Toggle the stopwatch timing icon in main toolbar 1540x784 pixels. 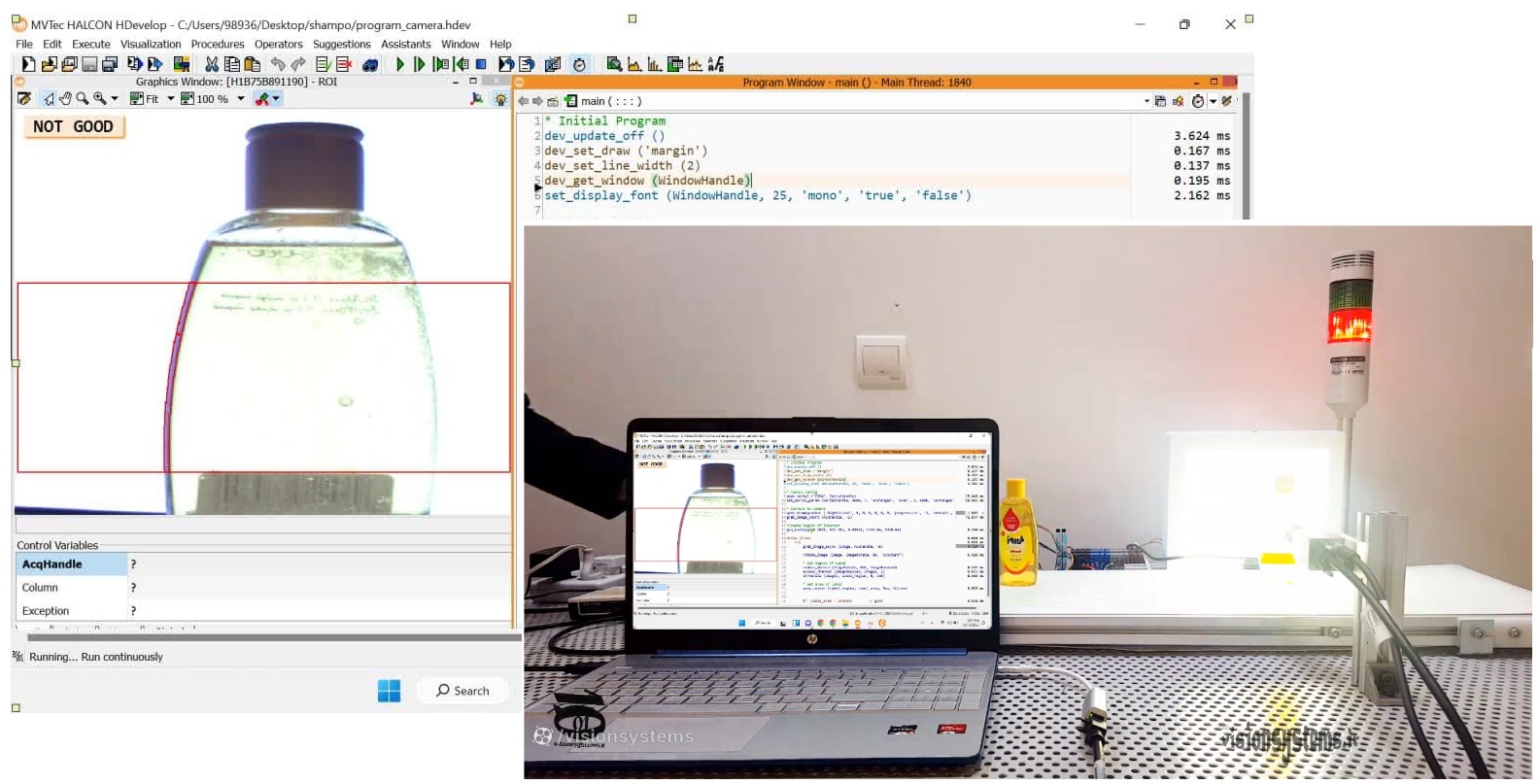point(579,64)
